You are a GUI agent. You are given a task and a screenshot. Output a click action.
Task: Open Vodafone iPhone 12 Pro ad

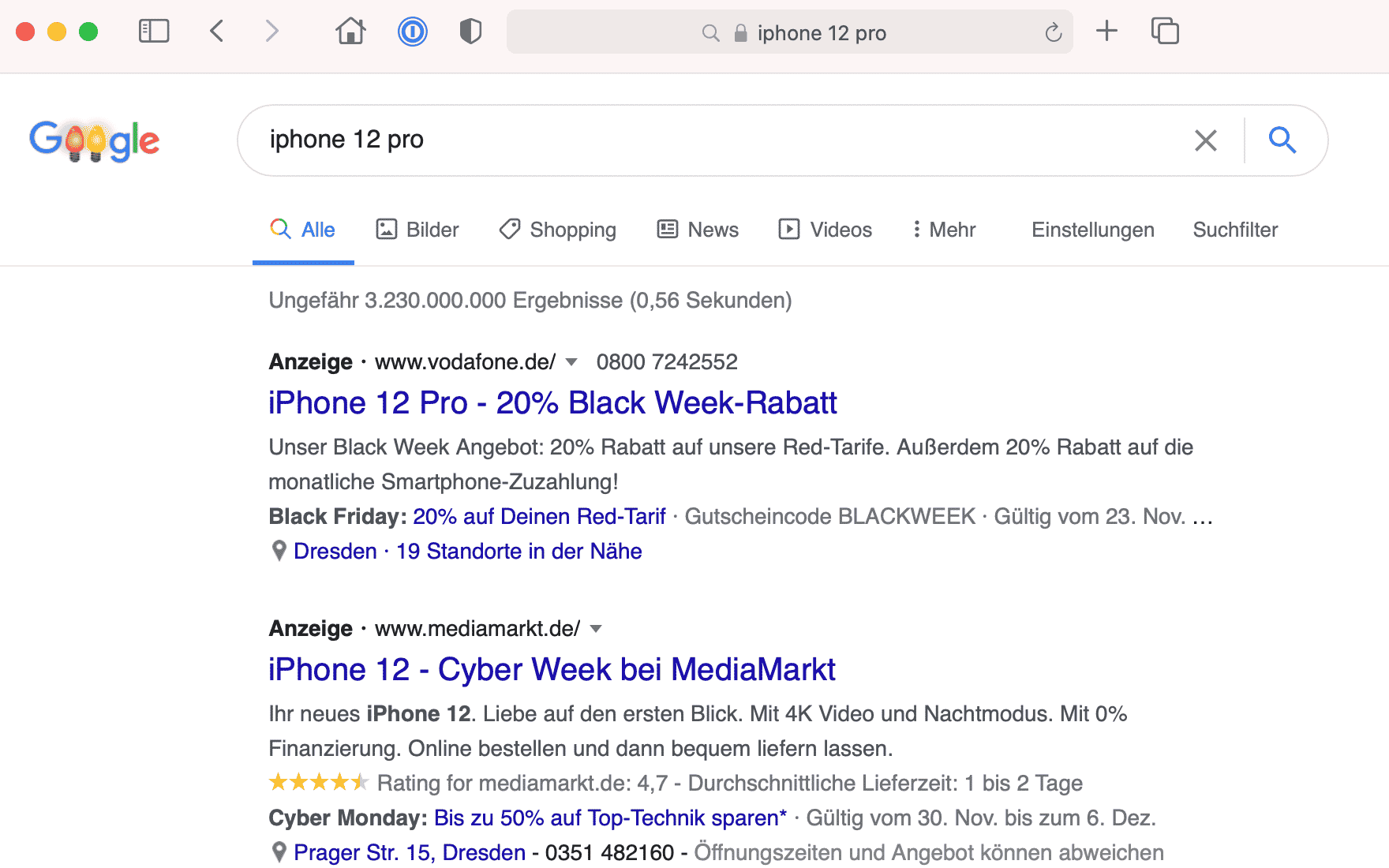(x=552, y=403)
